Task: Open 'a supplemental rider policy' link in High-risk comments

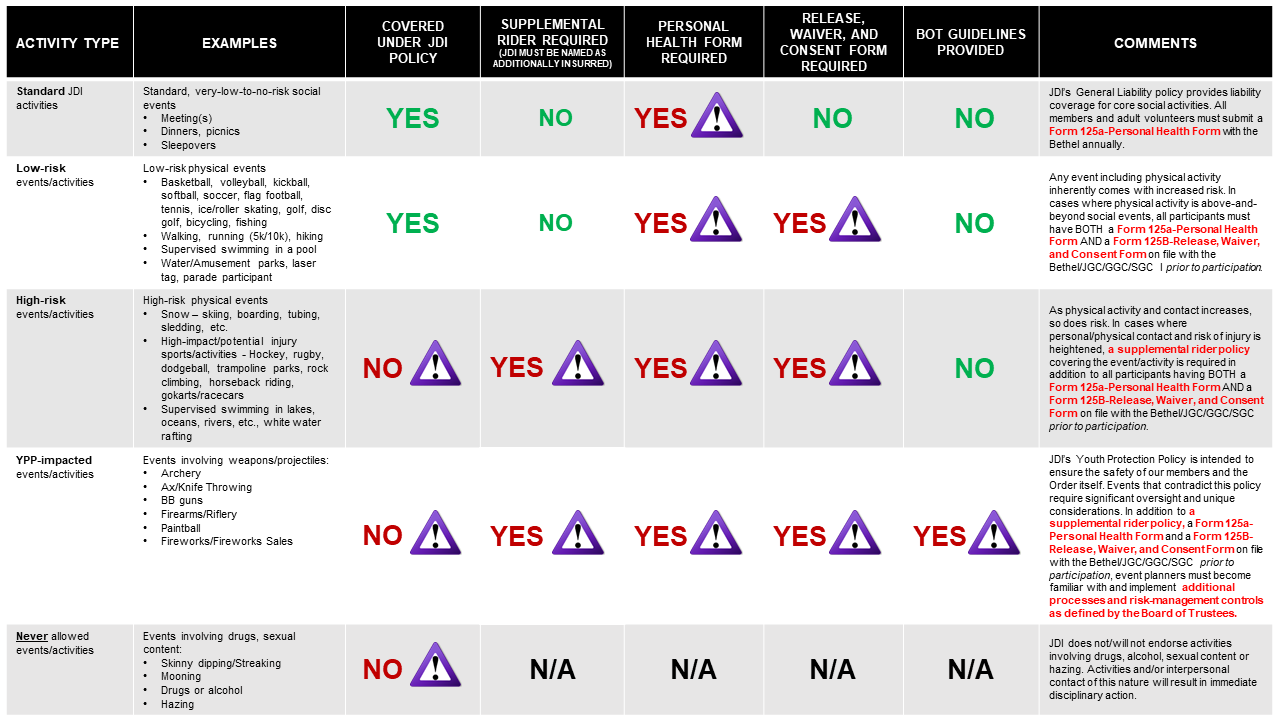Action: (x=1178, y=349)
